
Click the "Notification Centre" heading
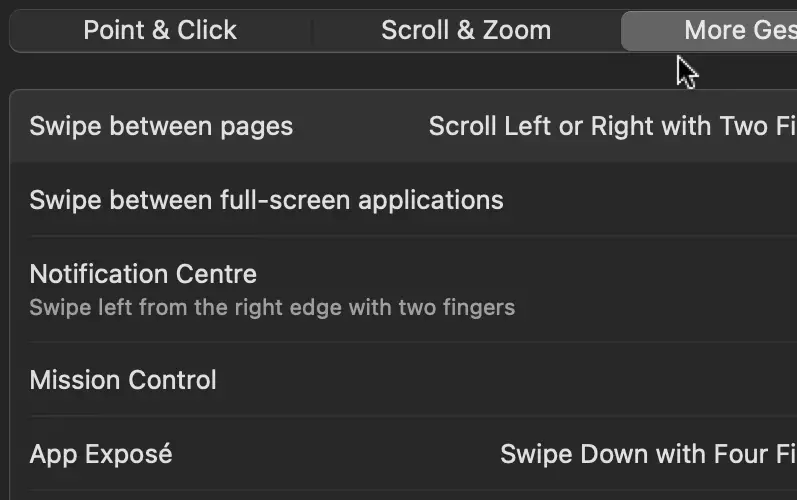pyautogui.click(x=143, y=274)
